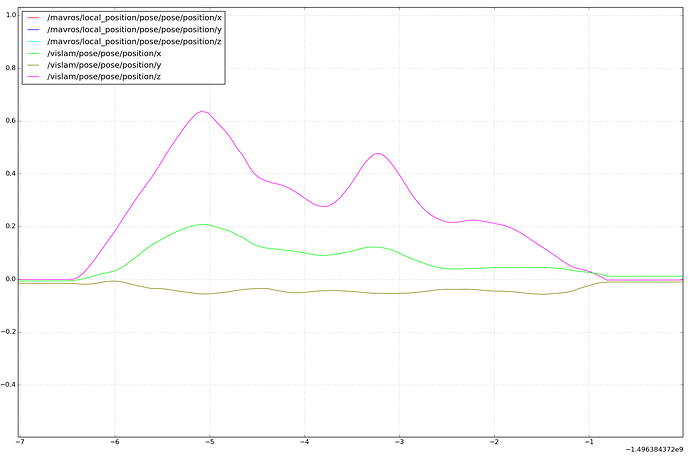
Task: Click the y-axis tick label 1.0
Action: click(x=11, y=15)
